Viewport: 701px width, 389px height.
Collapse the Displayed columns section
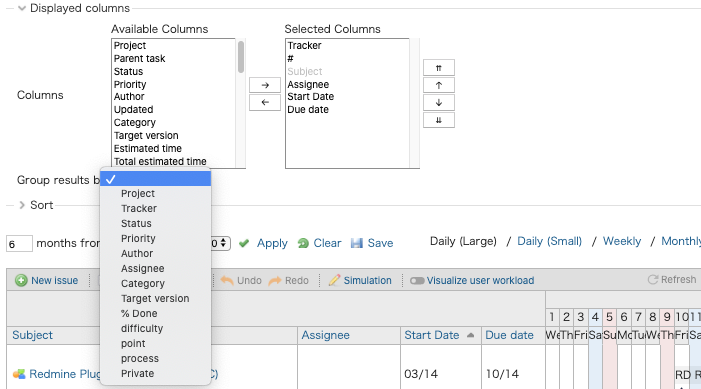point(21,8)
